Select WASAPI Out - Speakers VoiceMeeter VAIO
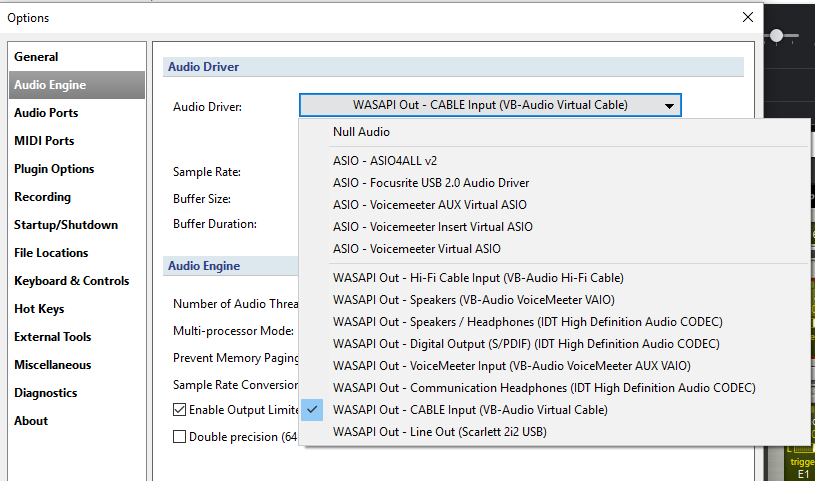 click(x=555, y=300)
